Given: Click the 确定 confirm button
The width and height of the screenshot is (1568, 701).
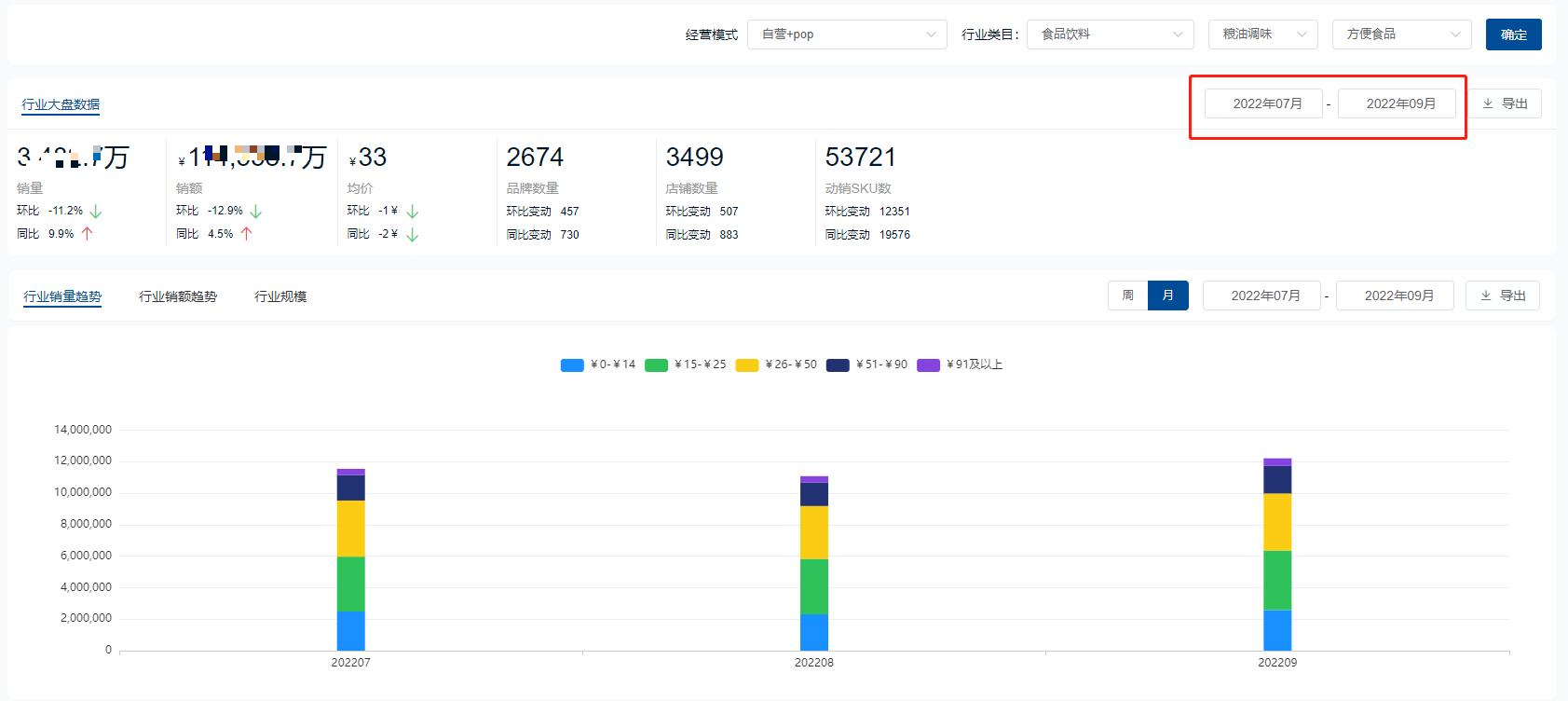Looking at the screenshot, I should click(x=1513, y=34).
